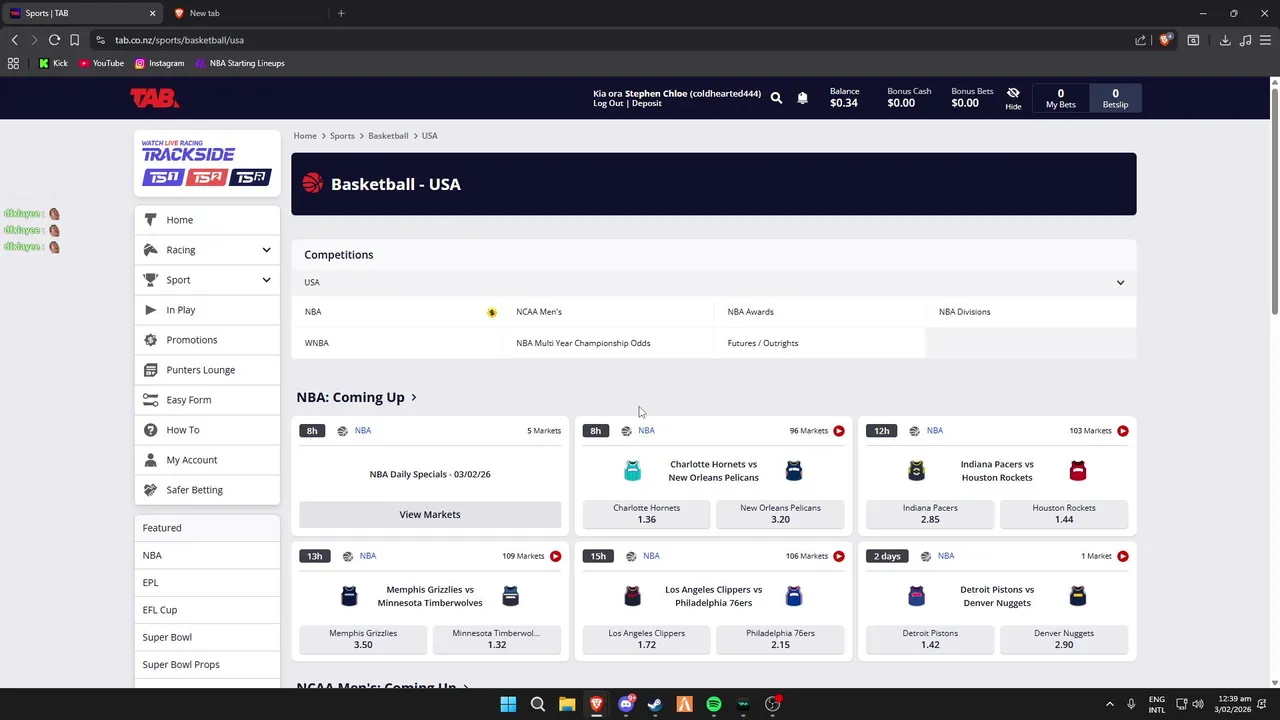Bet Philadelphia 76ers at 2.15
The height and width of the screenshot is (720, 1280).
point(780,639)
